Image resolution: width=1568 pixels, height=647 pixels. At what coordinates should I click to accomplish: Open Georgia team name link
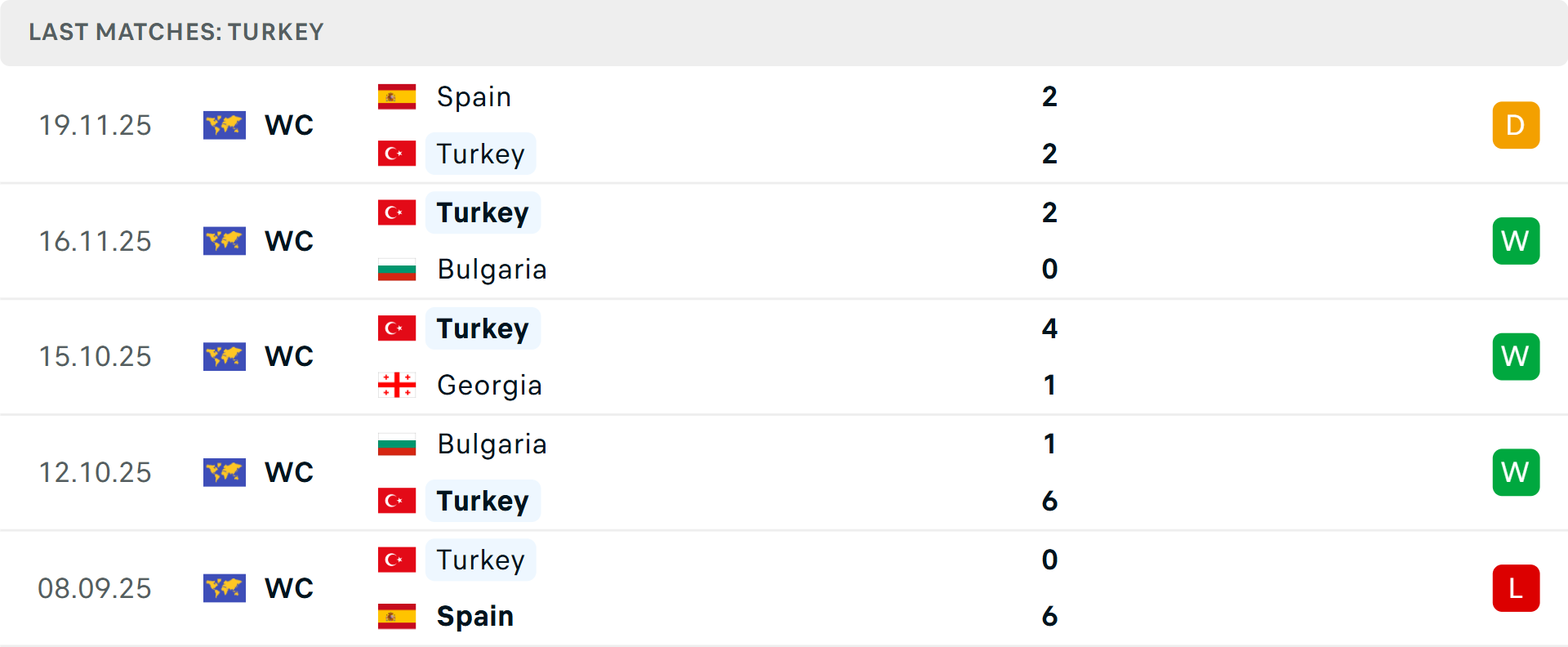pos(489,385)
